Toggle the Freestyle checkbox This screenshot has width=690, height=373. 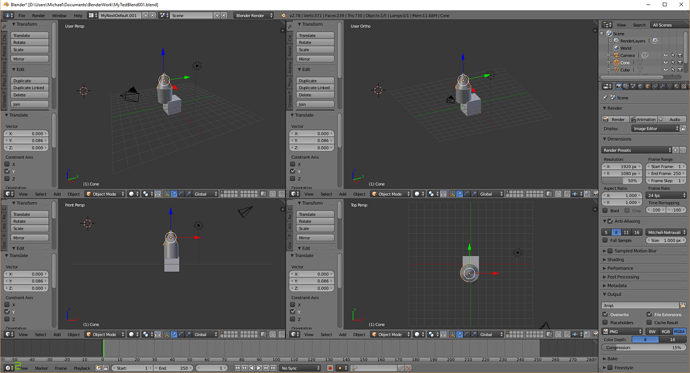pos(610,368)
